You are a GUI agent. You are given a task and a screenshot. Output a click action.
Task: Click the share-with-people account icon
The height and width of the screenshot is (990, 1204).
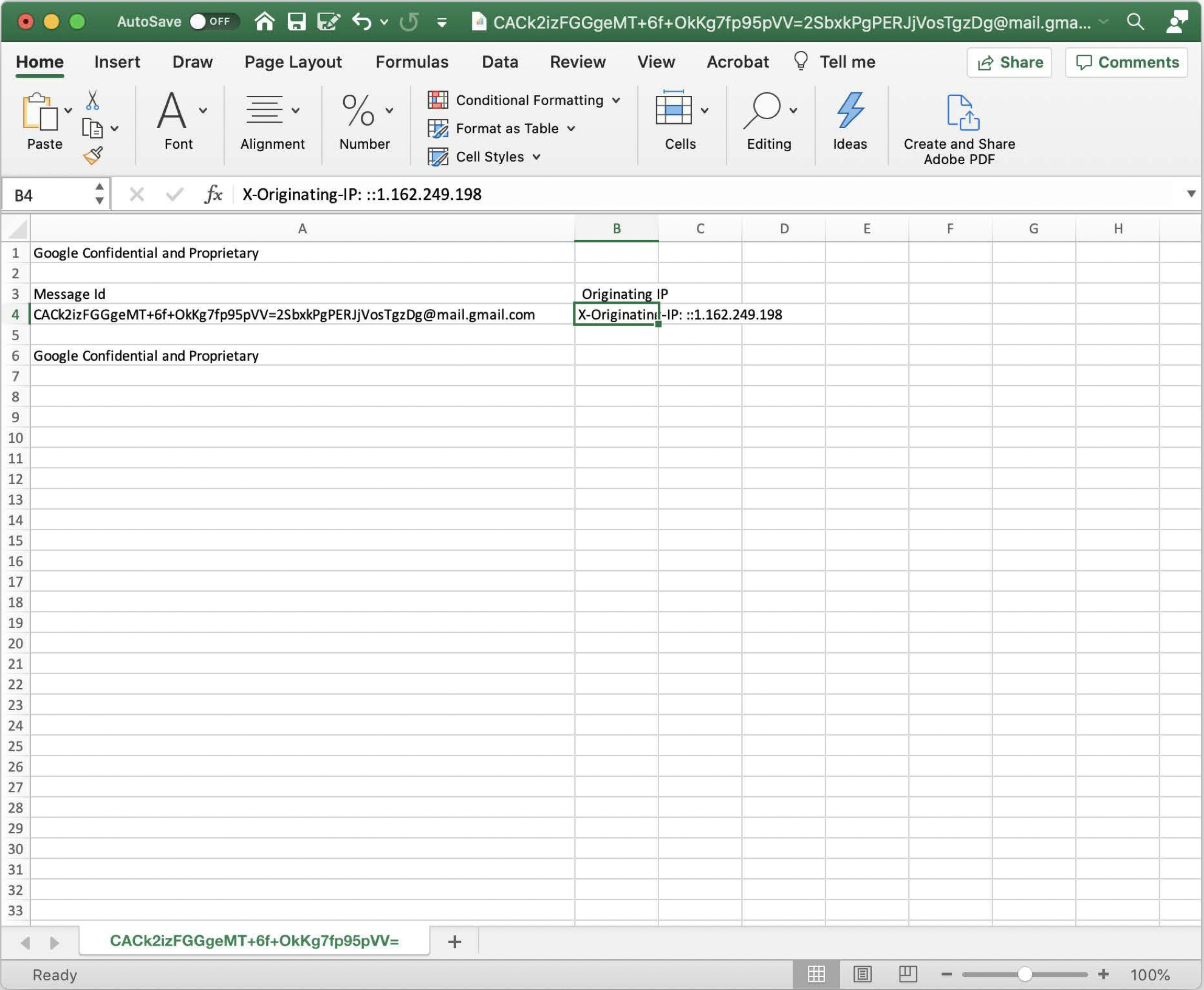(x=1177, y=22)
